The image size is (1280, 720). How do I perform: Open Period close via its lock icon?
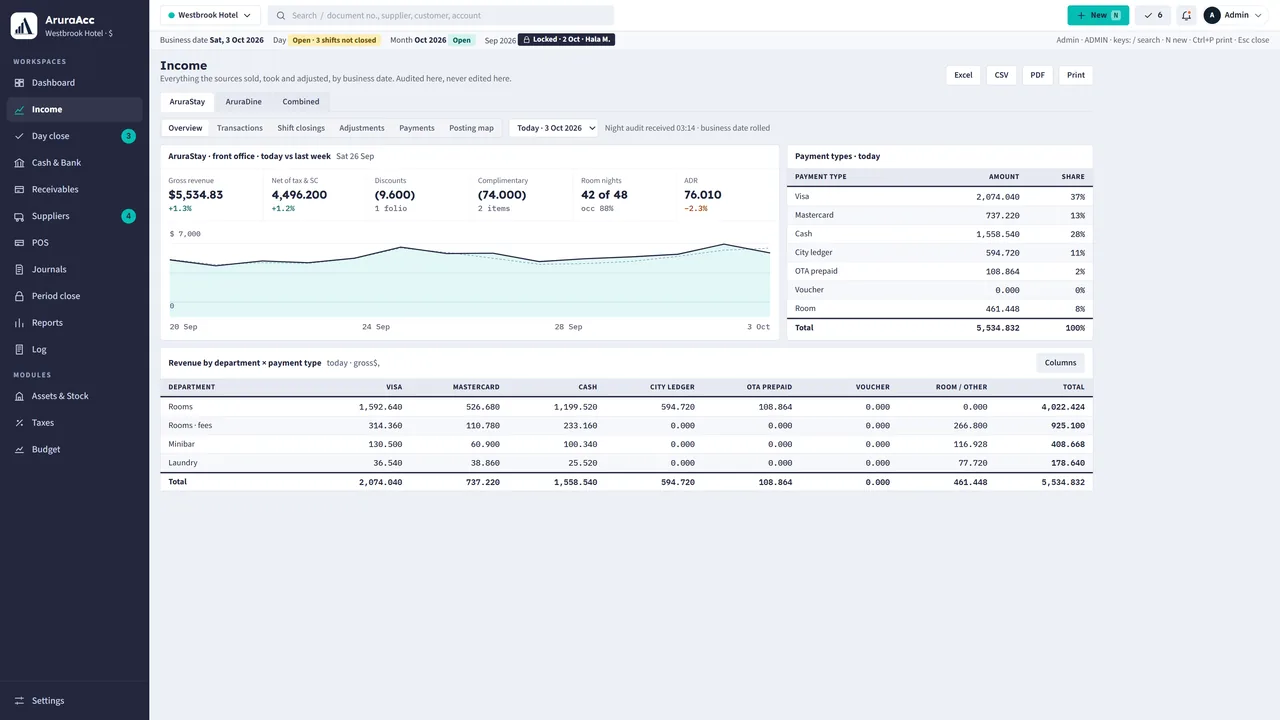pos(20,296)
